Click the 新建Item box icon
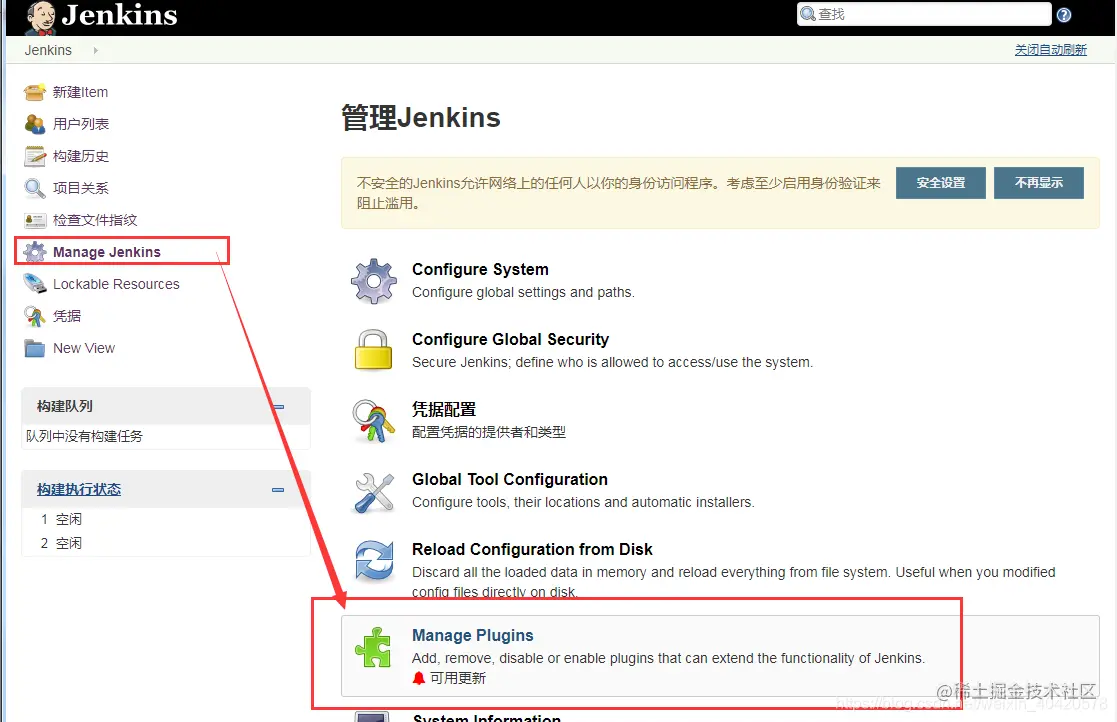The image size is (1117, 722). 35,93
